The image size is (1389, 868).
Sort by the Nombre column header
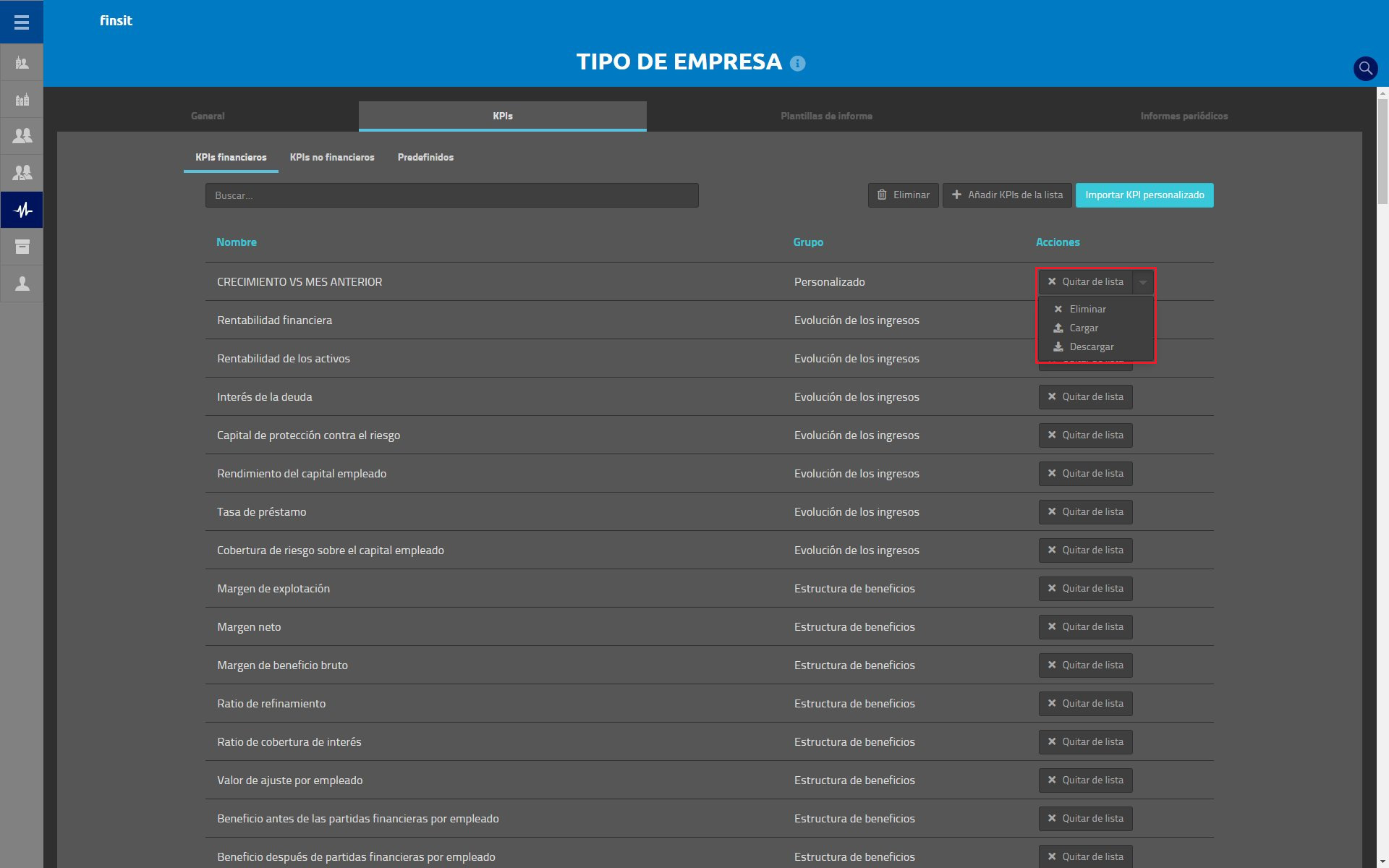tap(237, 242)
